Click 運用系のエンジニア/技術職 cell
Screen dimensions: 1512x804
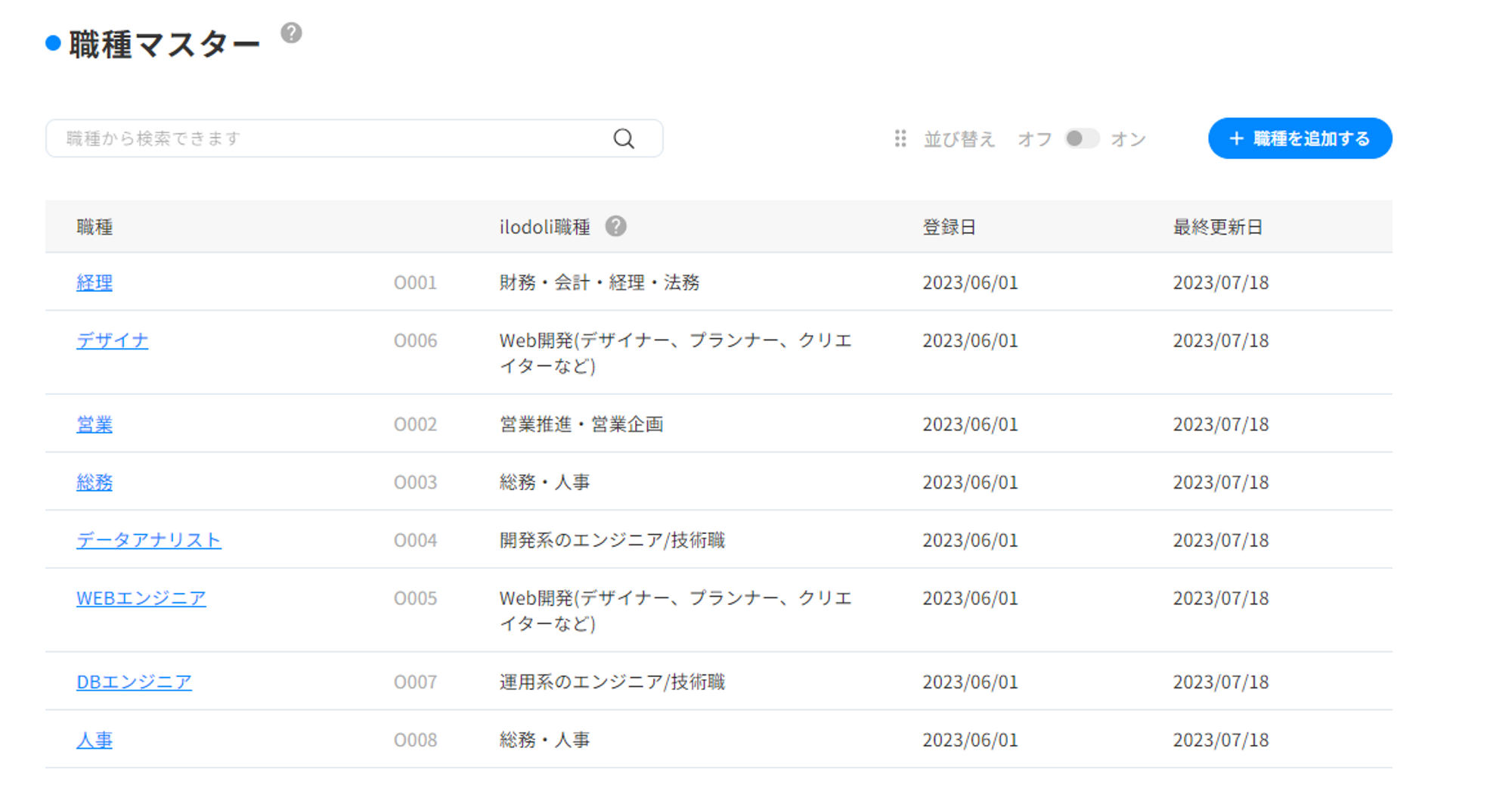pyautogui.click(x=612, y=681)
